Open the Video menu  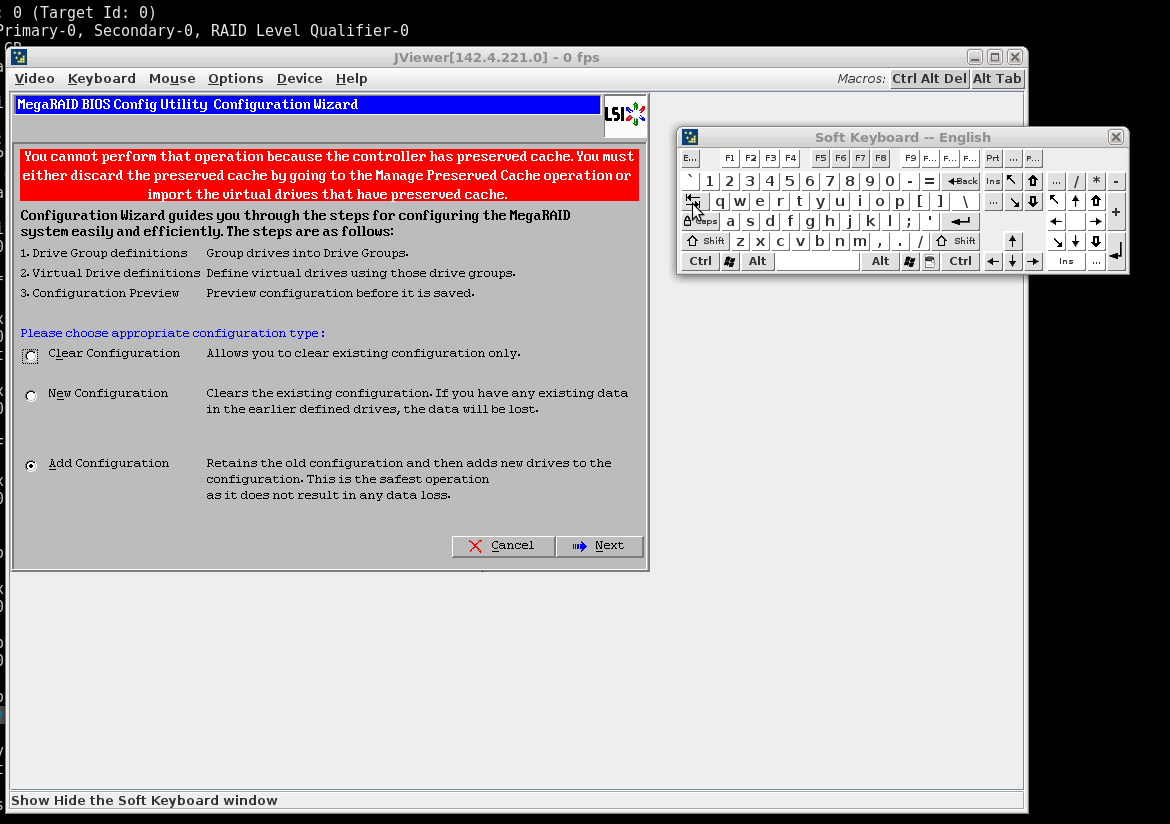(x=34, y=78)
